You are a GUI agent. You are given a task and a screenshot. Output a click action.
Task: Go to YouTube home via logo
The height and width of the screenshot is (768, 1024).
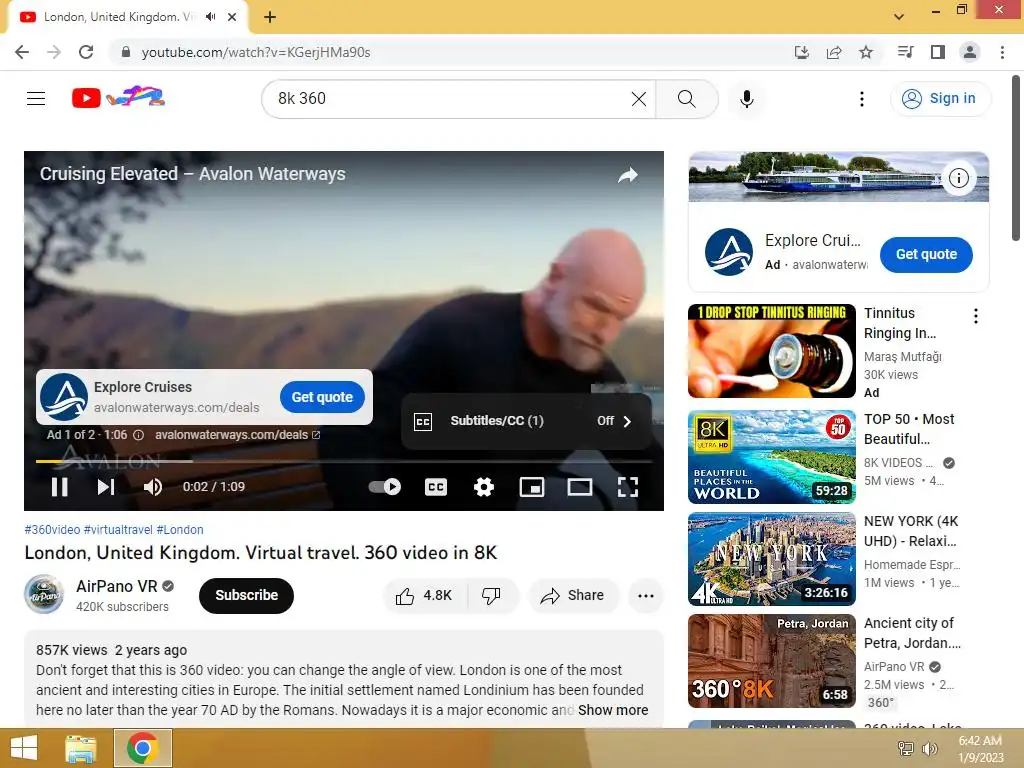(x=118, y=97)
